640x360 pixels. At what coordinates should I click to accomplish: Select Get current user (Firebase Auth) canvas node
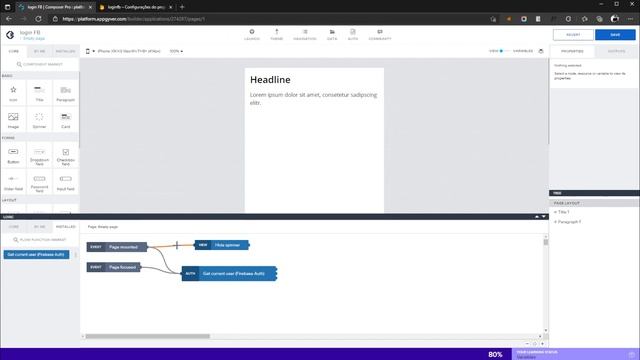[229, 273]
